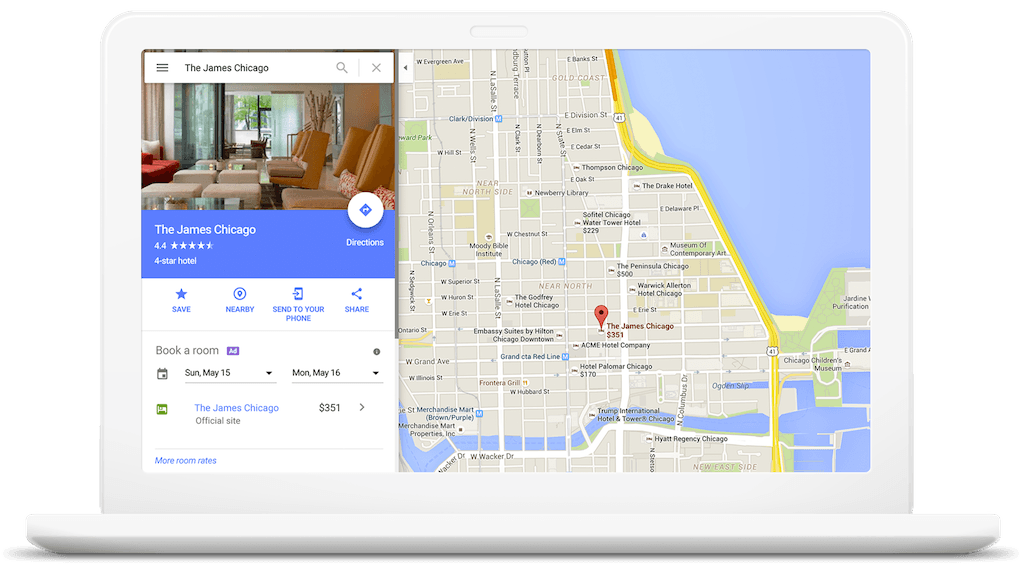Image resolution: width=1022 pixels, height=578 pixels.
Task: Click Chicago Children's Museum label
Action: [x=813, y=364]
